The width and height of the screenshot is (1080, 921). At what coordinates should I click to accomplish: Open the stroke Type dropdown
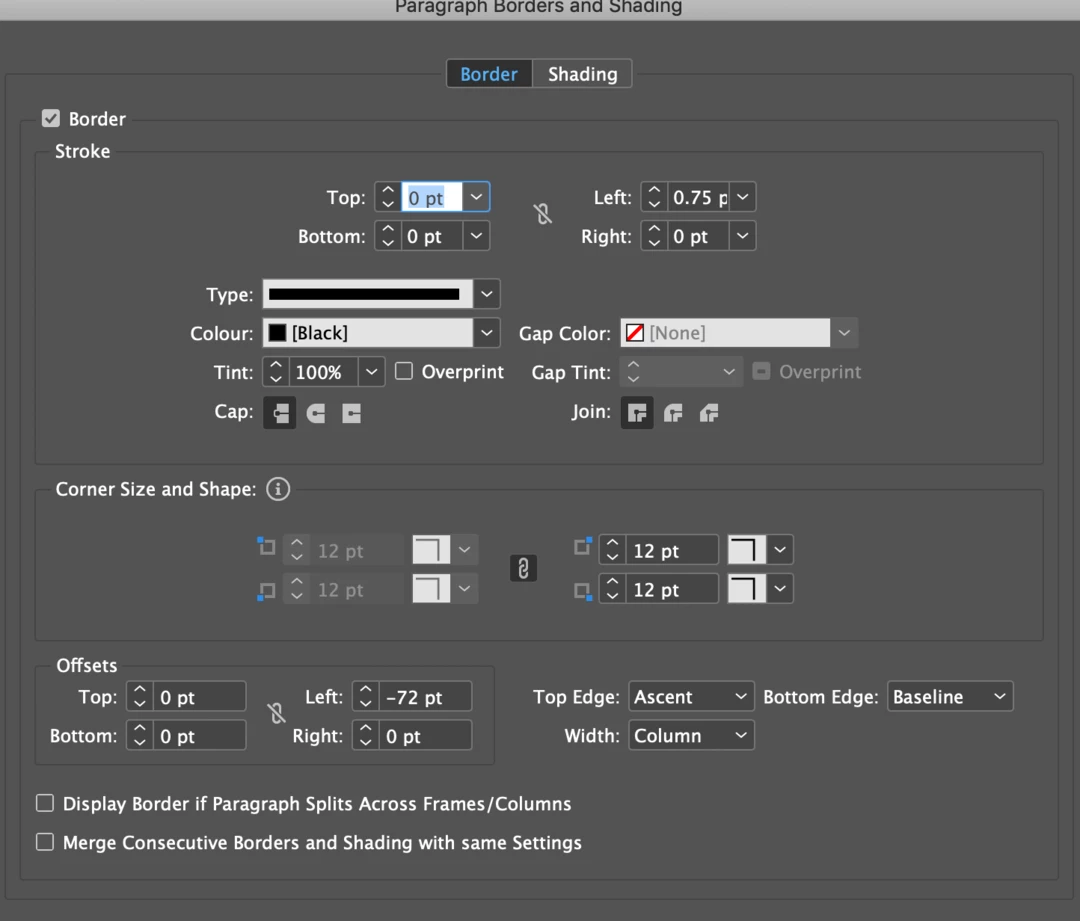pos(487,294)
